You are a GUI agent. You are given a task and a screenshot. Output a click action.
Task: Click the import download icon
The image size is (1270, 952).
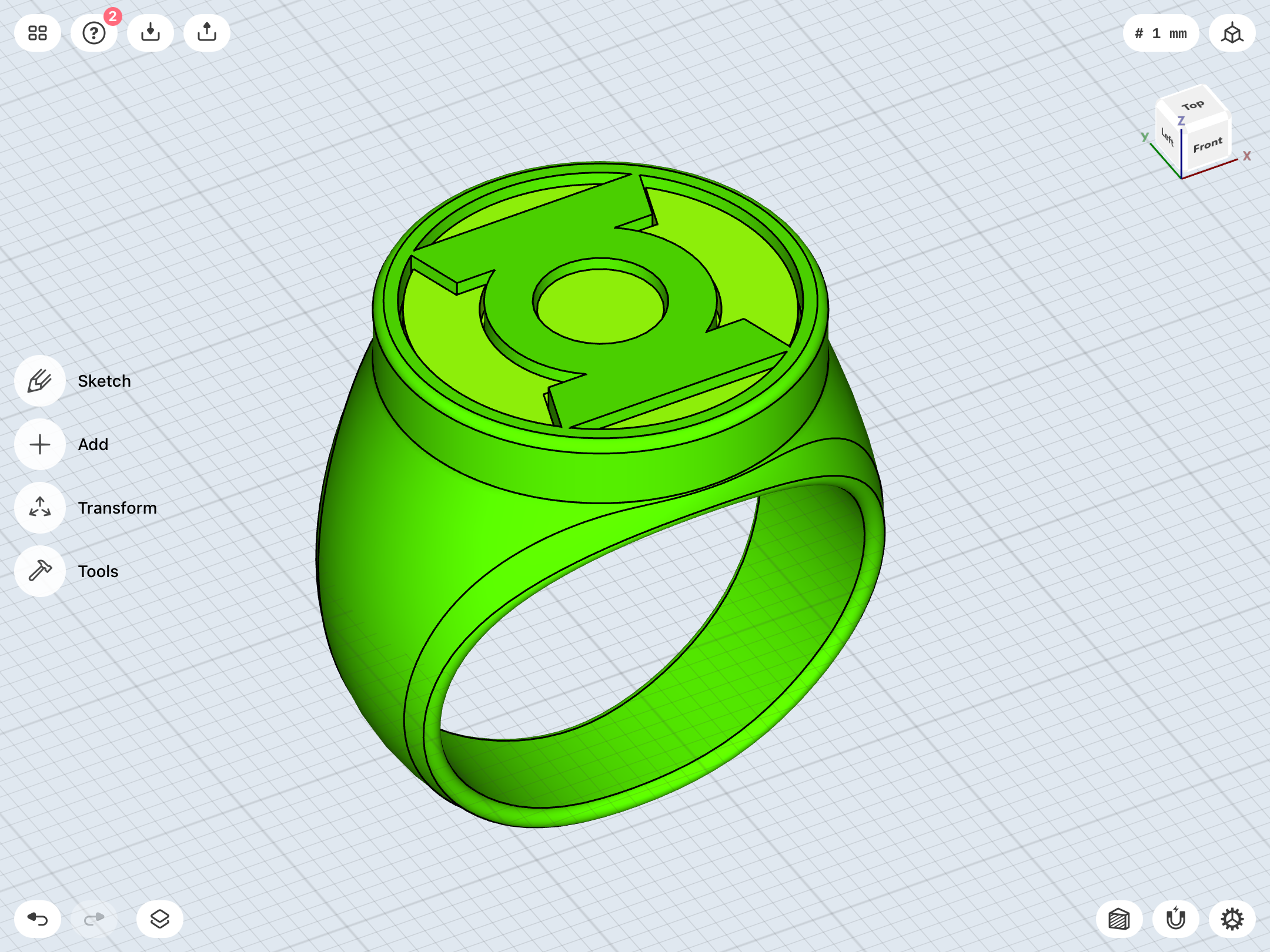pos(151,33)
